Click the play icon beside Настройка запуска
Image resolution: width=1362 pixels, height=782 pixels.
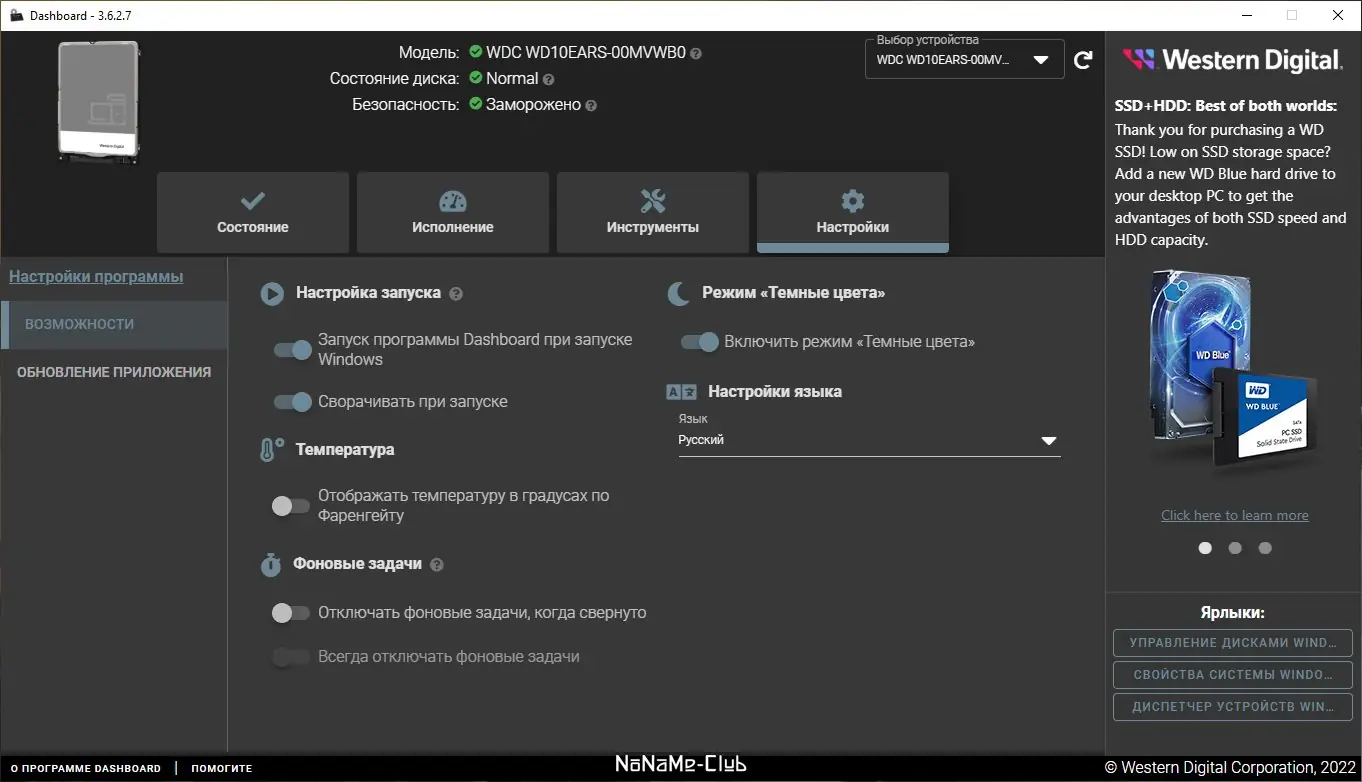click(x=271, y=292)
